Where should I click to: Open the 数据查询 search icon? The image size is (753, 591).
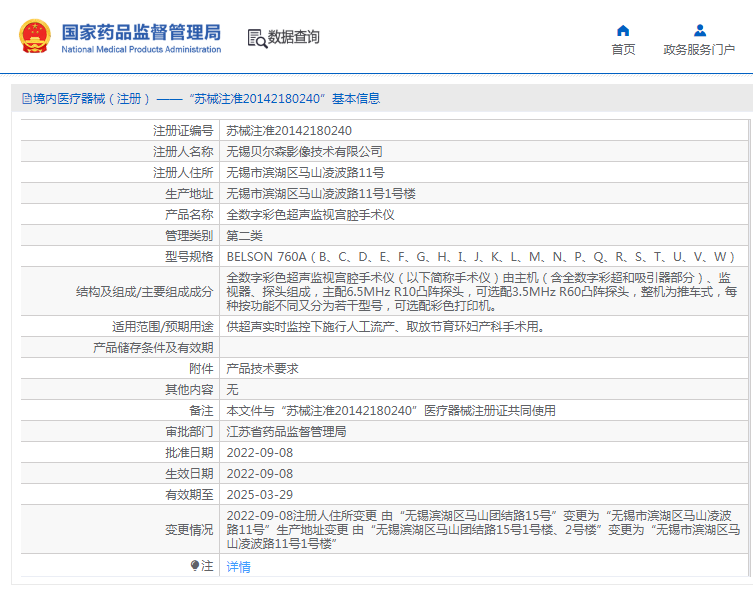(257, 38)
